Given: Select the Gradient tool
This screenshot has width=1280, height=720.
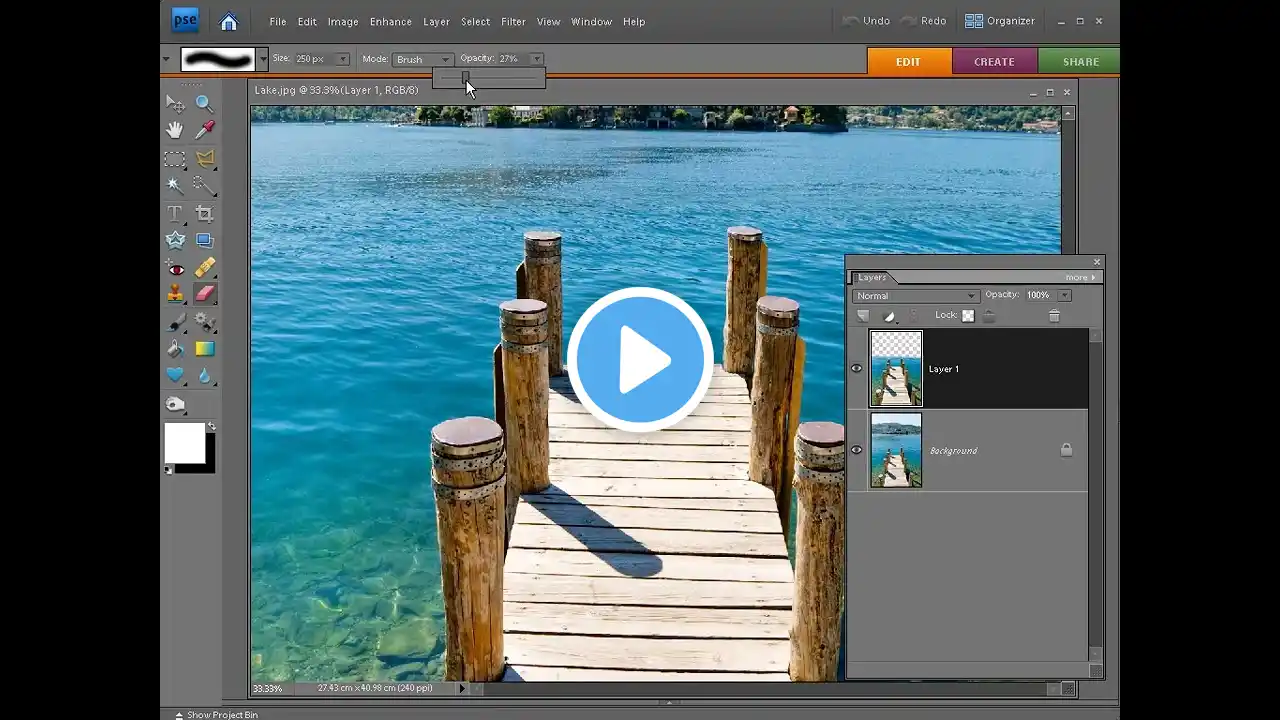Looking at the screenshot, I should 204,349.
